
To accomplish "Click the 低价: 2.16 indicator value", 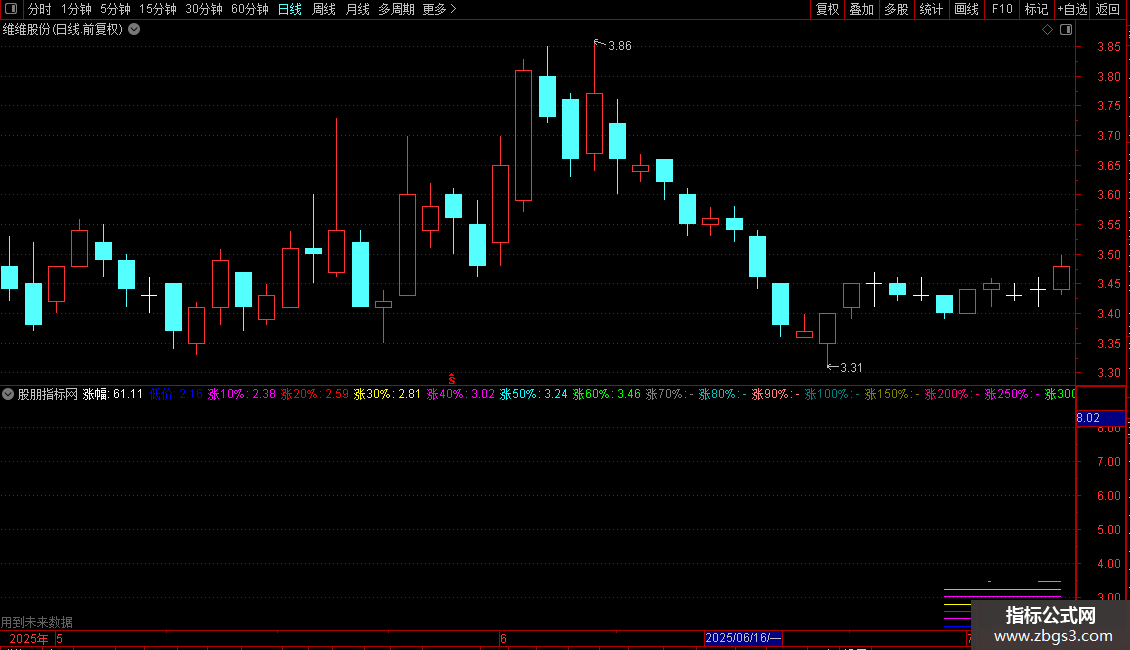I will coord(176,394).
